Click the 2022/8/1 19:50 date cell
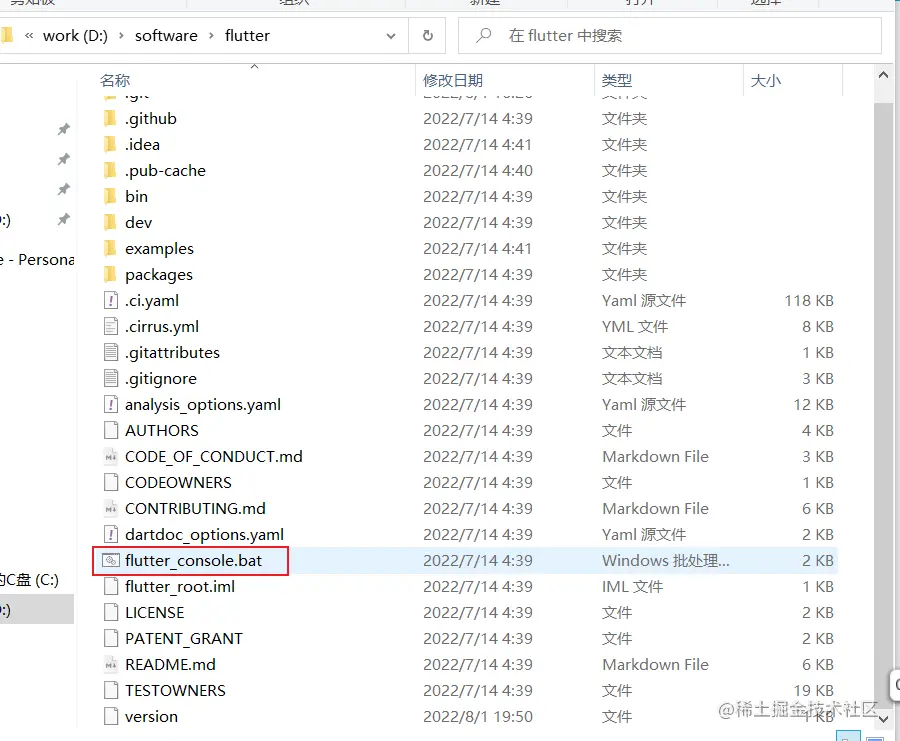 [x=478, y=716]
